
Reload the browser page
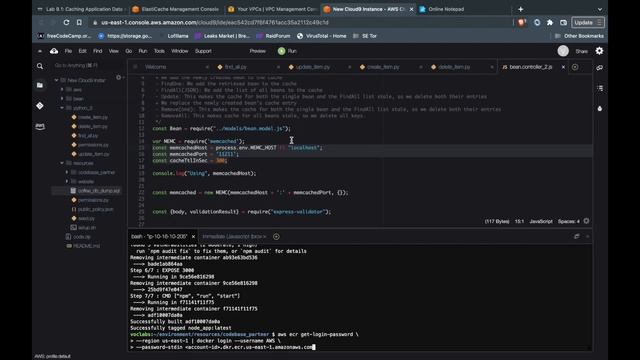click(66, 23)
